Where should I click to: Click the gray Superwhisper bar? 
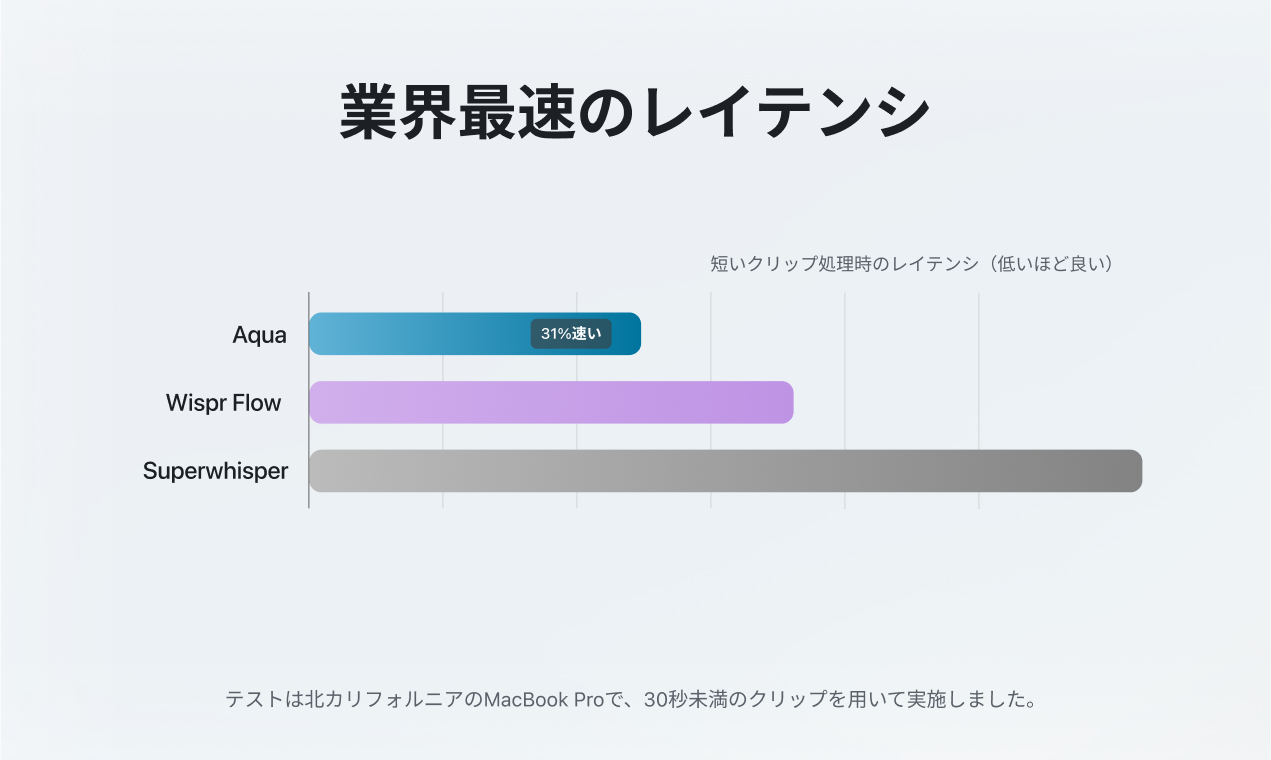(x=725, y=470)
